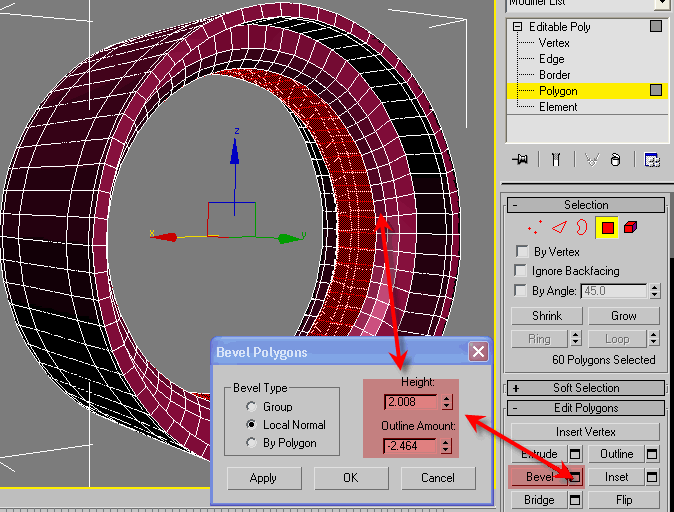Screen dimensions: 674x512
Task: Click Configure Modifier Sets icon
Action: click(651, 160)
